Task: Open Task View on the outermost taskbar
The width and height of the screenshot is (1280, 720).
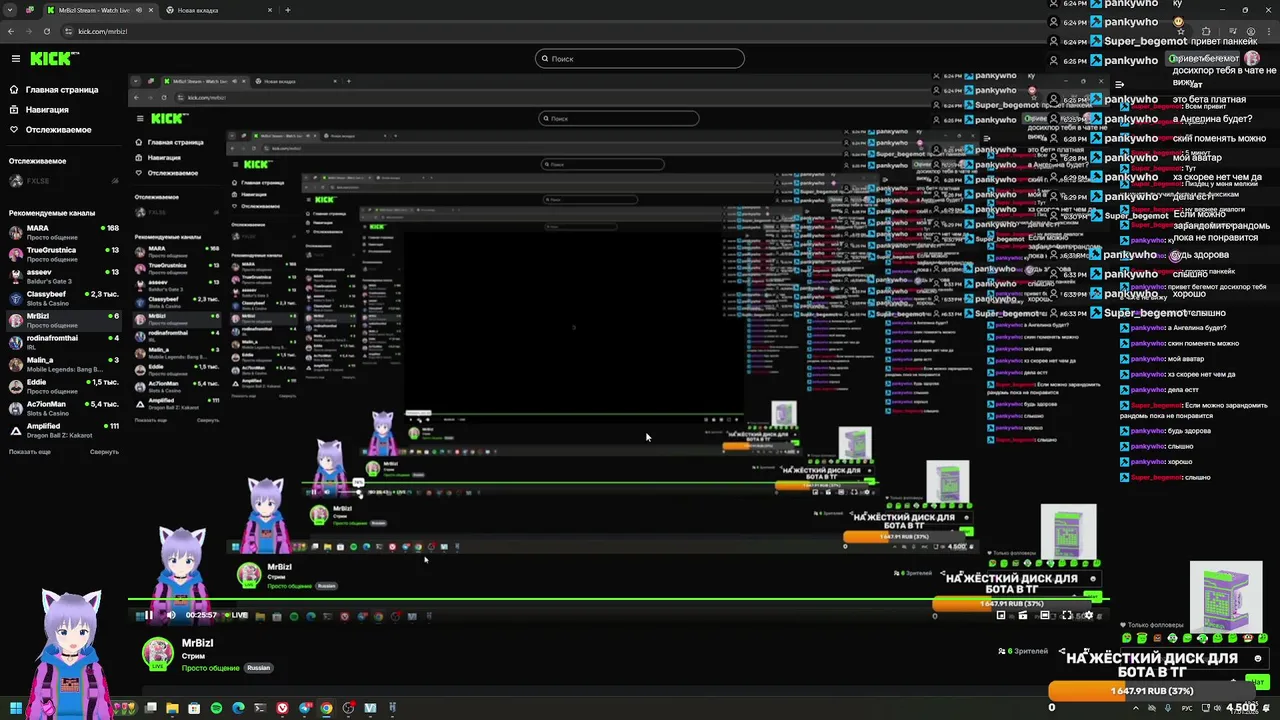Action: click(x=150, y=708)
